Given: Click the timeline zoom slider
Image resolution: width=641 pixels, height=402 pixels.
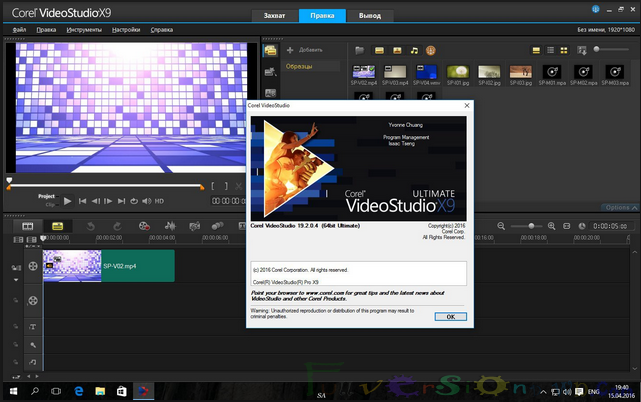Looking at the screenshot, I should (x=526, y=226).
